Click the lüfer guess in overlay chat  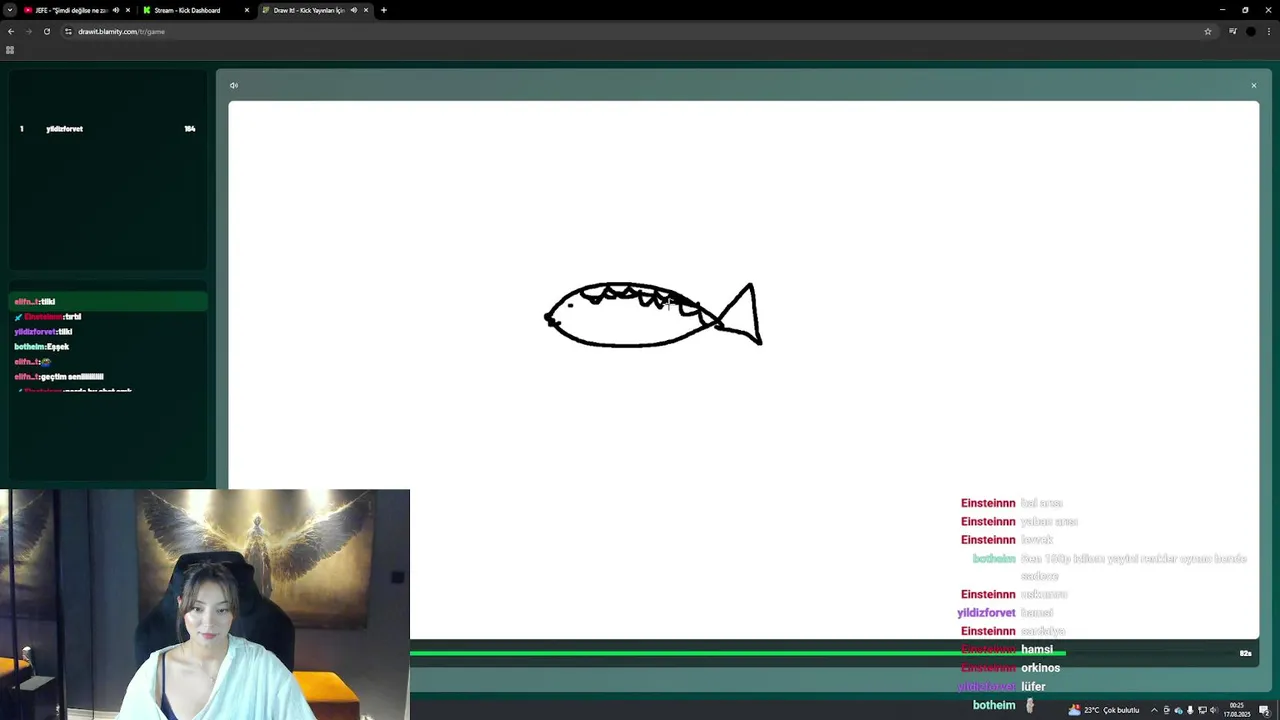coord(1033,686)
